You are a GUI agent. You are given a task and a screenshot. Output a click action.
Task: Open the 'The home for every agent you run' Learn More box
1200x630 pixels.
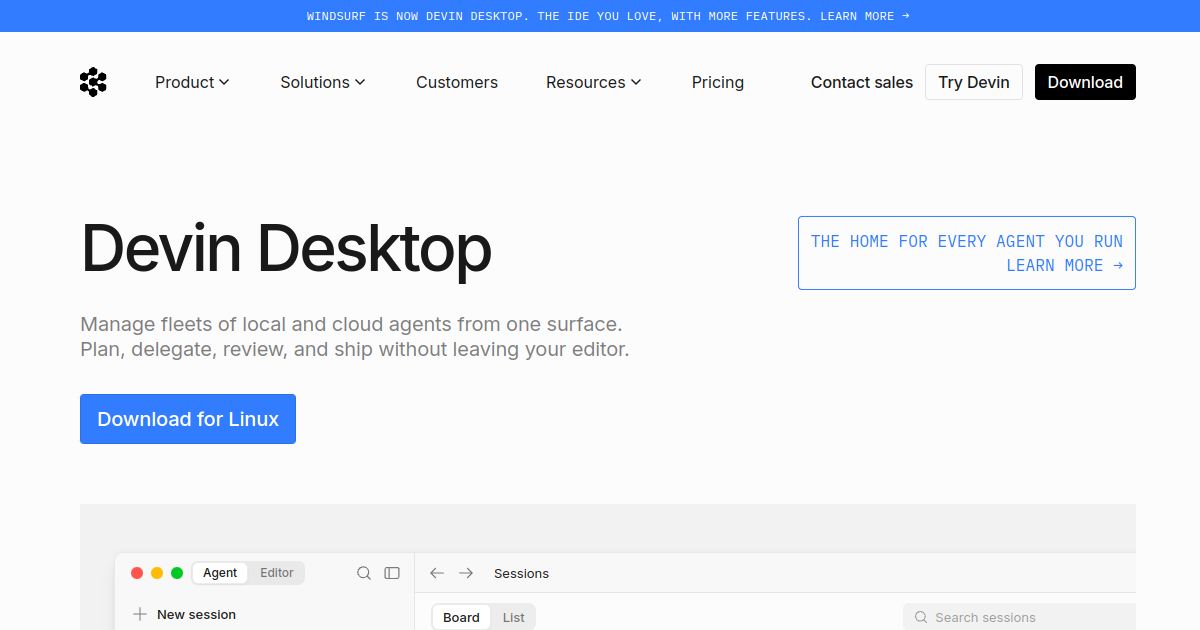(x=967, y=253)
